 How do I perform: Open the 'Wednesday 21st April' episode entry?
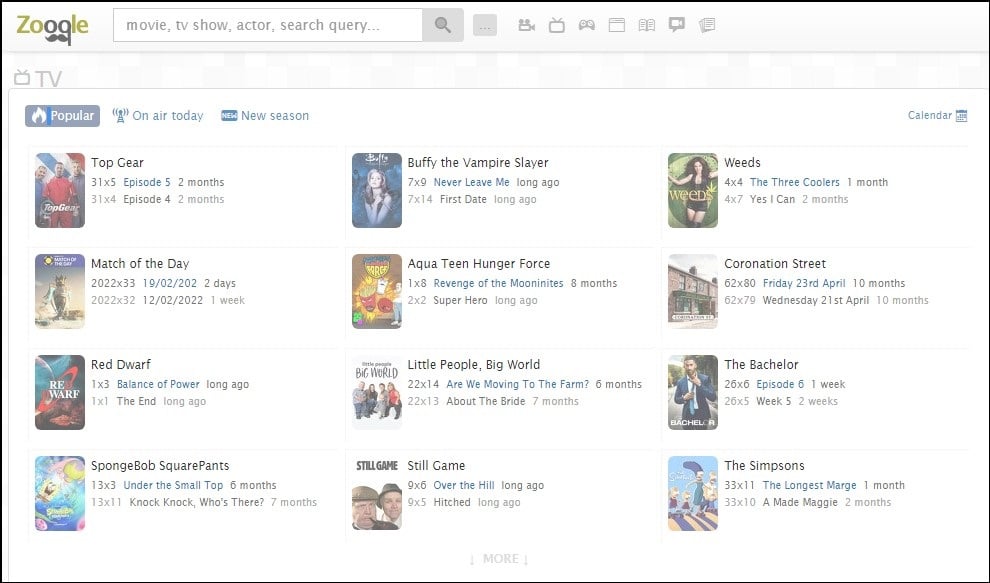click(816, 300)
